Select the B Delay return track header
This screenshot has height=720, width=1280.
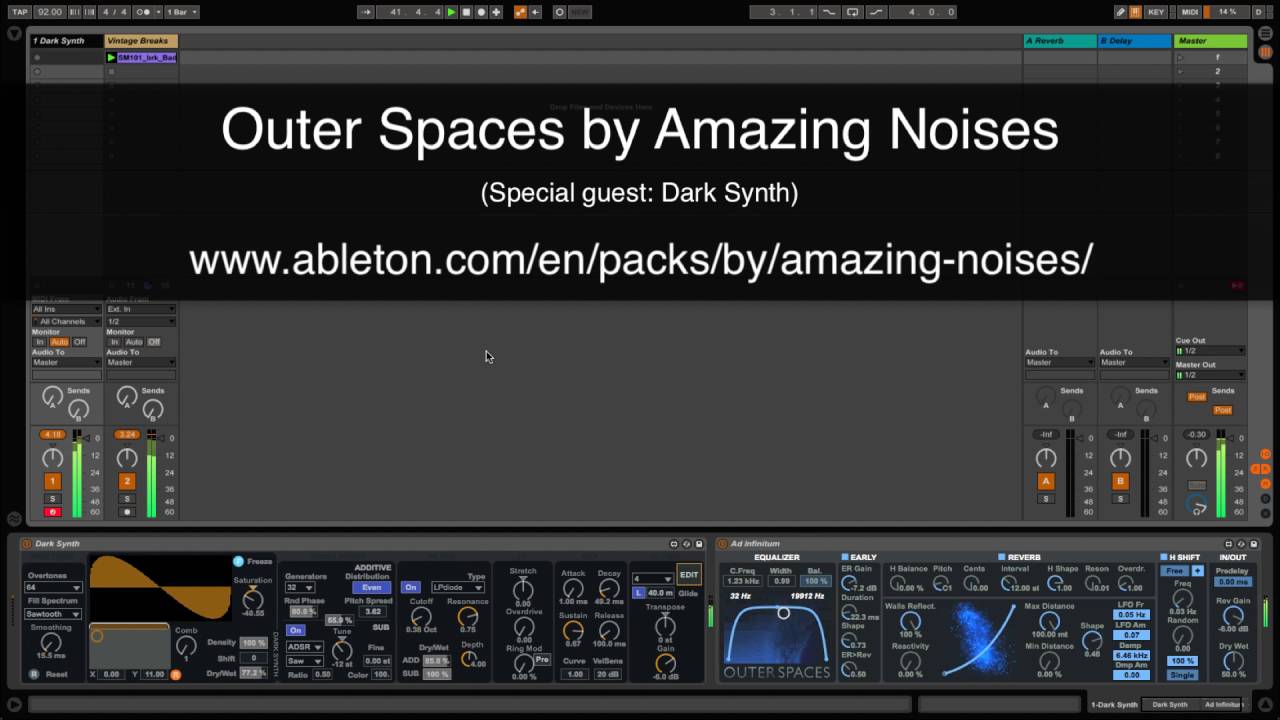(1135, 41)
